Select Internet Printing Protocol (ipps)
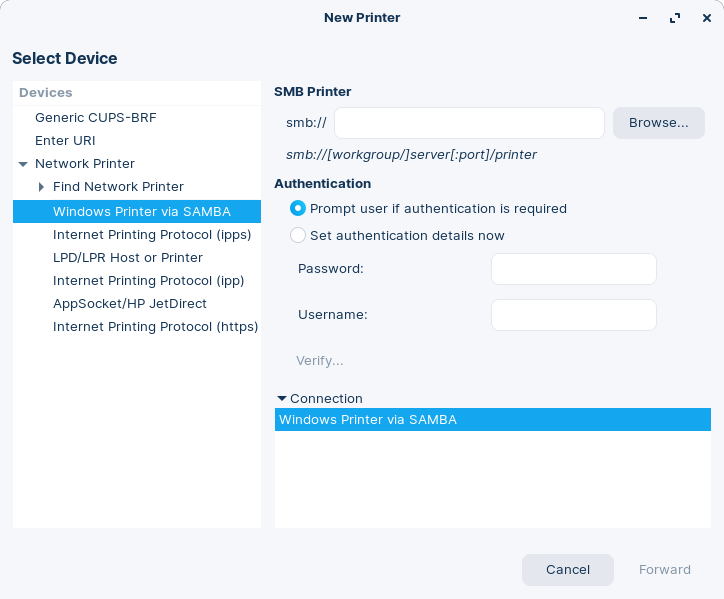This screenshot has height=599, width=724. pos(152,235)
